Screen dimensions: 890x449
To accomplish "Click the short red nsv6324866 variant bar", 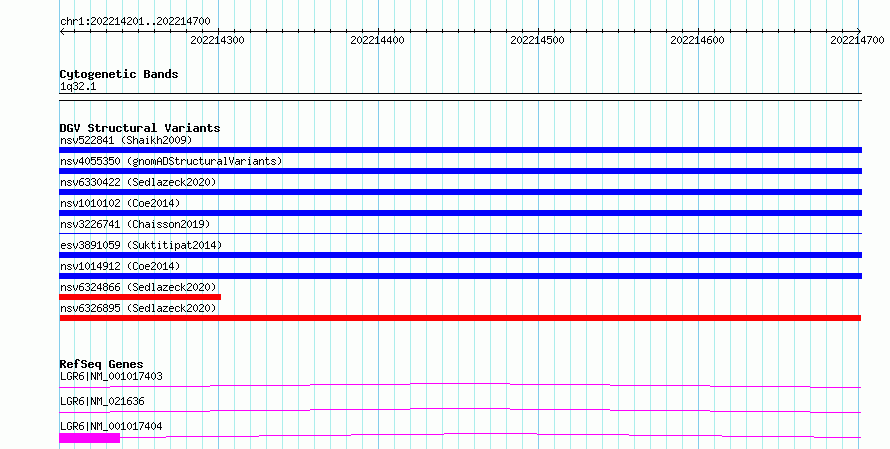I will (140, 297).
